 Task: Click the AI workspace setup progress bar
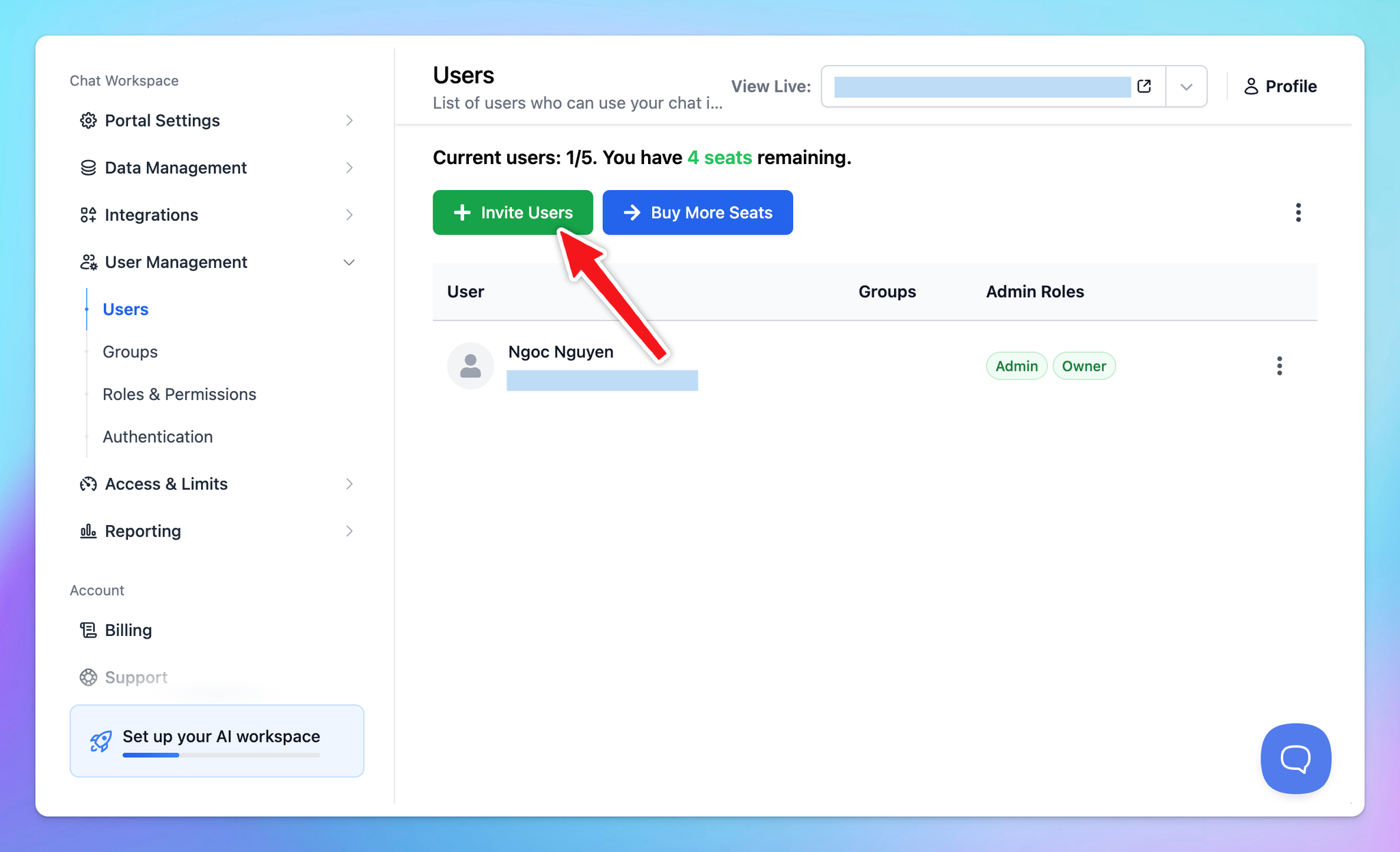[x=221, y=755]
